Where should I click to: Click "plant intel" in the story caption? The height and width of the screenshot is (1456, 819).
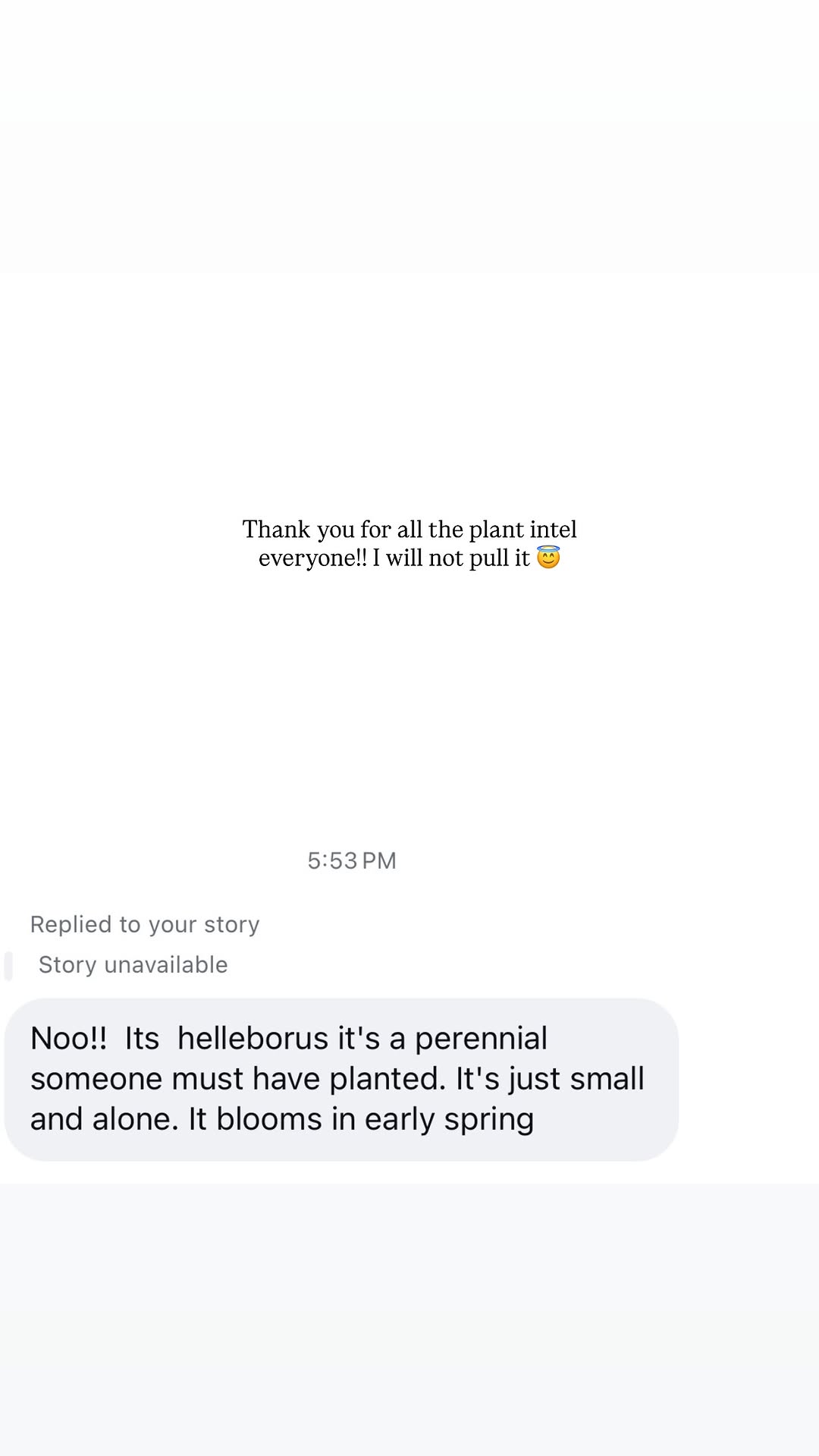pos(522,529)
